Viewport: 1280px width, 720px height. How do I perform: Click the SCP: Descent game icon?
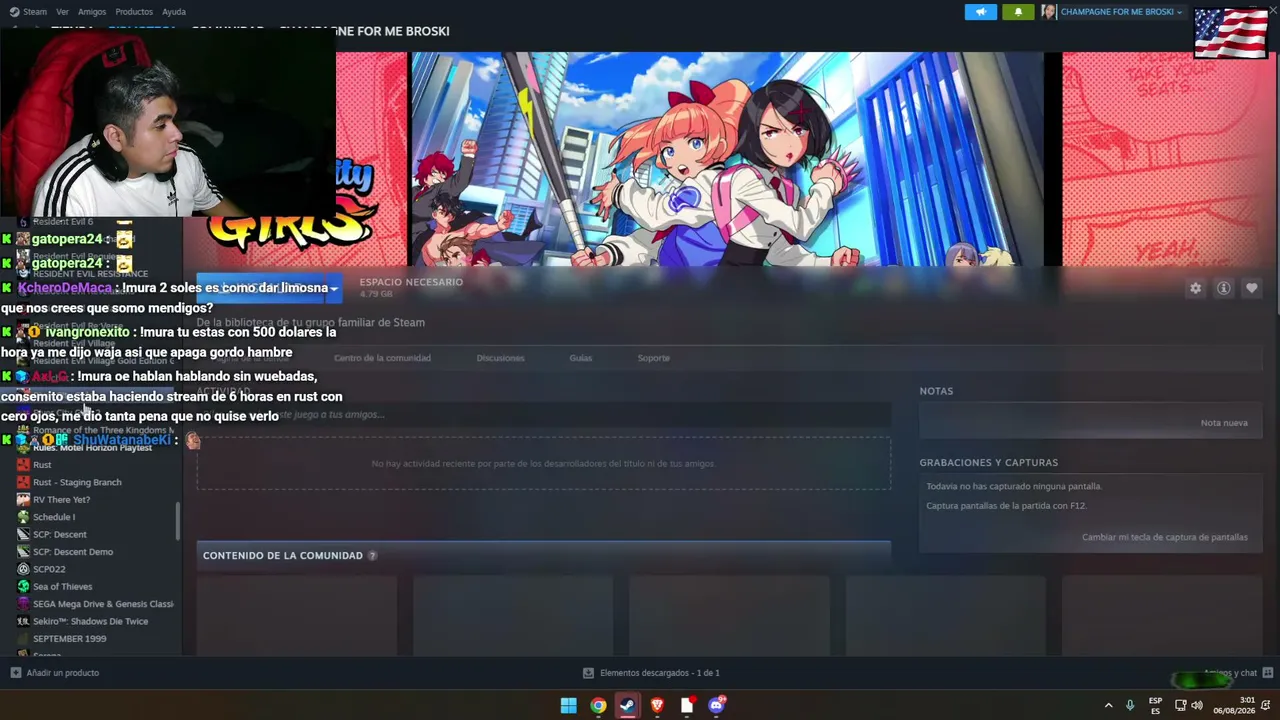pyautogui.click(x=23, y=534)
